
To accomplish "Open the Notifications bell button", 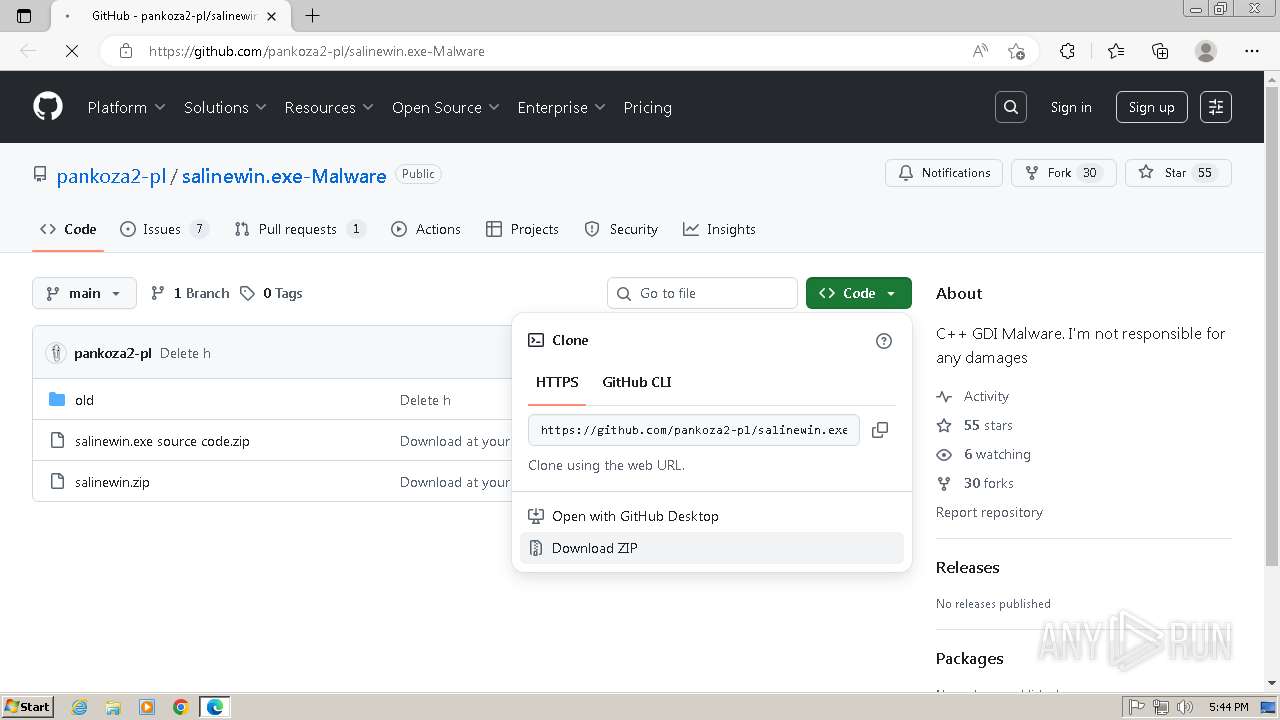I will [x=944, y=173].
